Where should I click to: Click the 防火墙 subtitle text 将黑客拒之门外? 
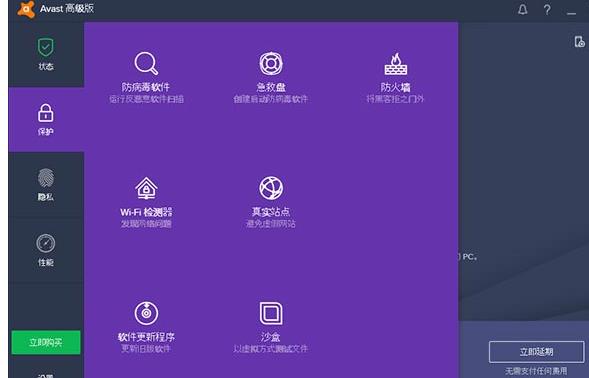tap(395, 99)
